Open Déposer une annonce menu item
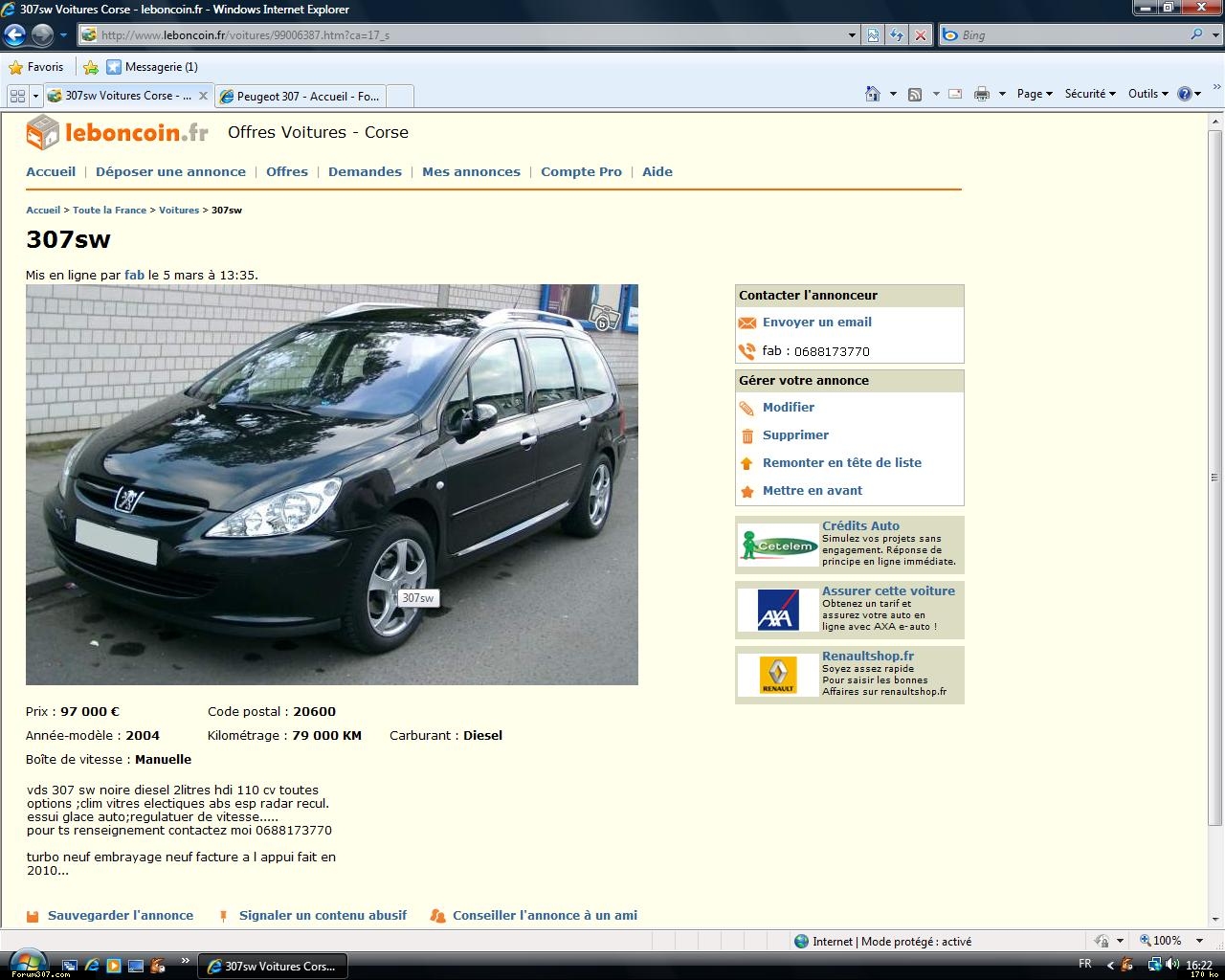 coord(170,172)
